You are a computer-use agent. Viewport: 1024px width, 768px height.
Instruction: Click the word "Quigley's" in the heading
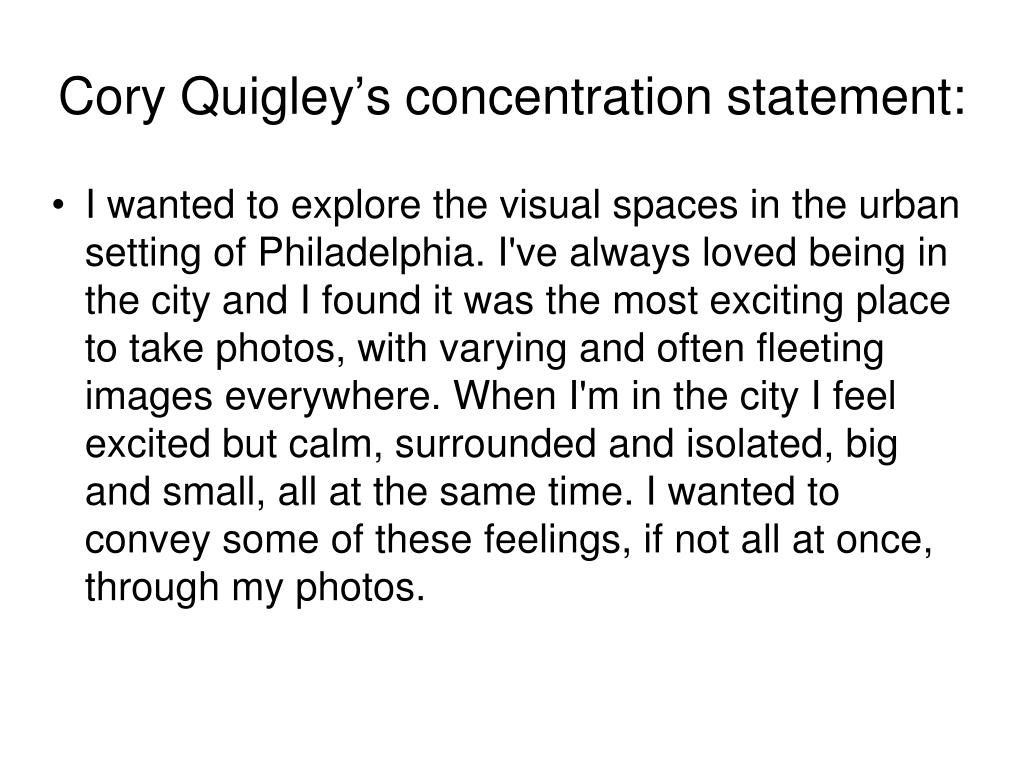click(x=285, y=98)
